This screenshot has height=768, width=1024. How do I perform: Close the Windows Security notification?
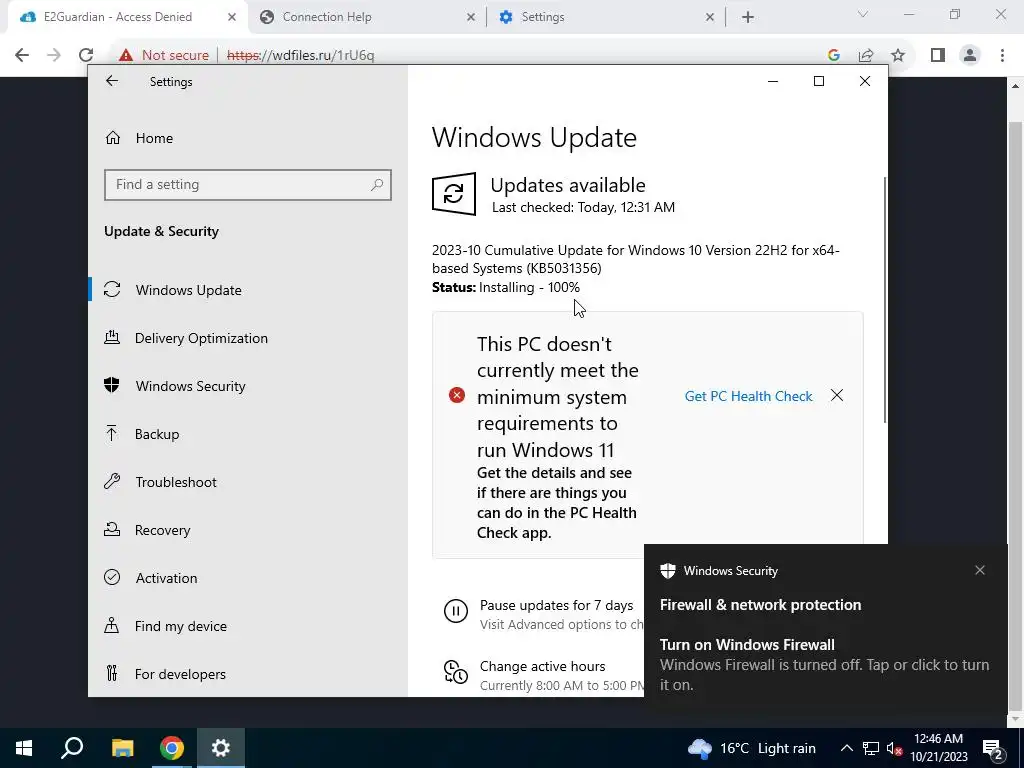click(x=980, y=570)
